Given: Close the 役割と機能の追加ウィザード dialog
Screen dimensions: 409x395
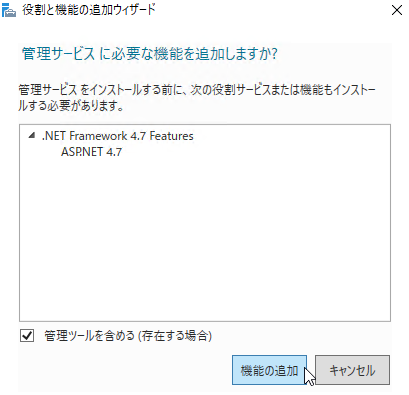Looking at the screenshot, I should [397, 10].
